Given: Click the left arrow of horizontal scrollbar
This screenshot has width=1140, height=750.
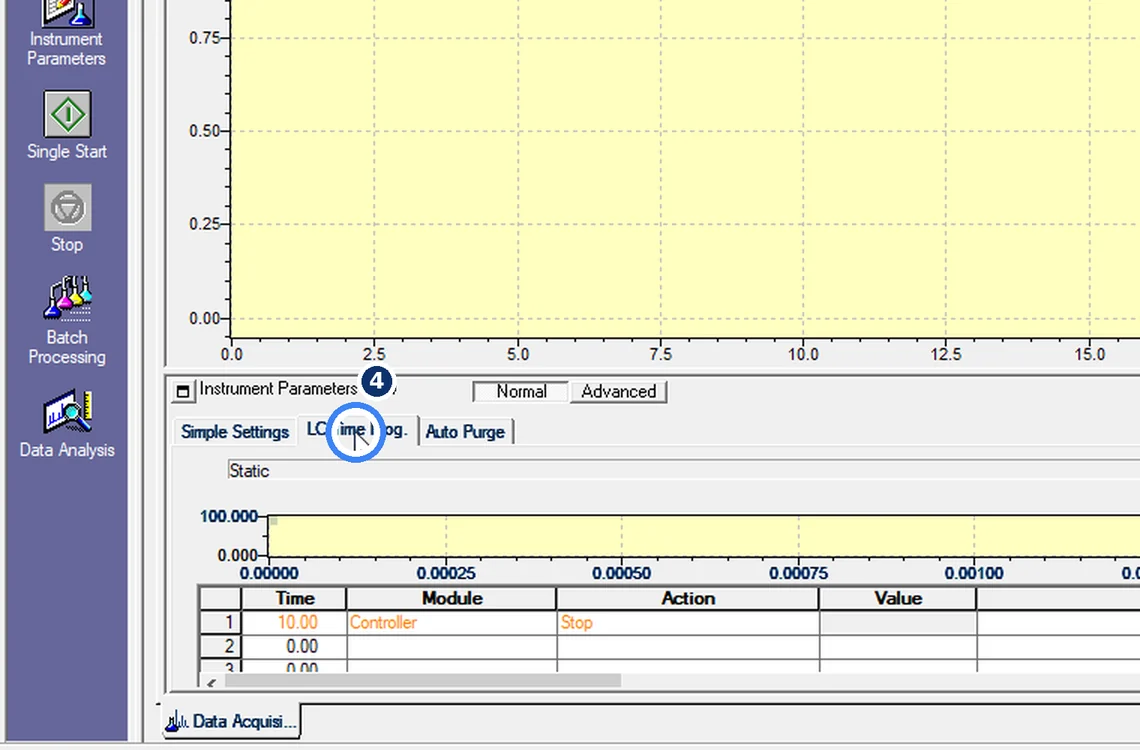Looking at the screenshot, I should 212,682.
